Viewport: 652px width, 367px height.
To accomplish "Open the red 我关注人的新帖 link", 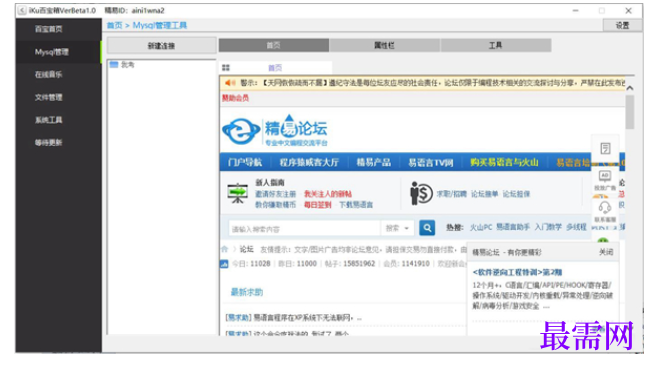I will 328,194.
